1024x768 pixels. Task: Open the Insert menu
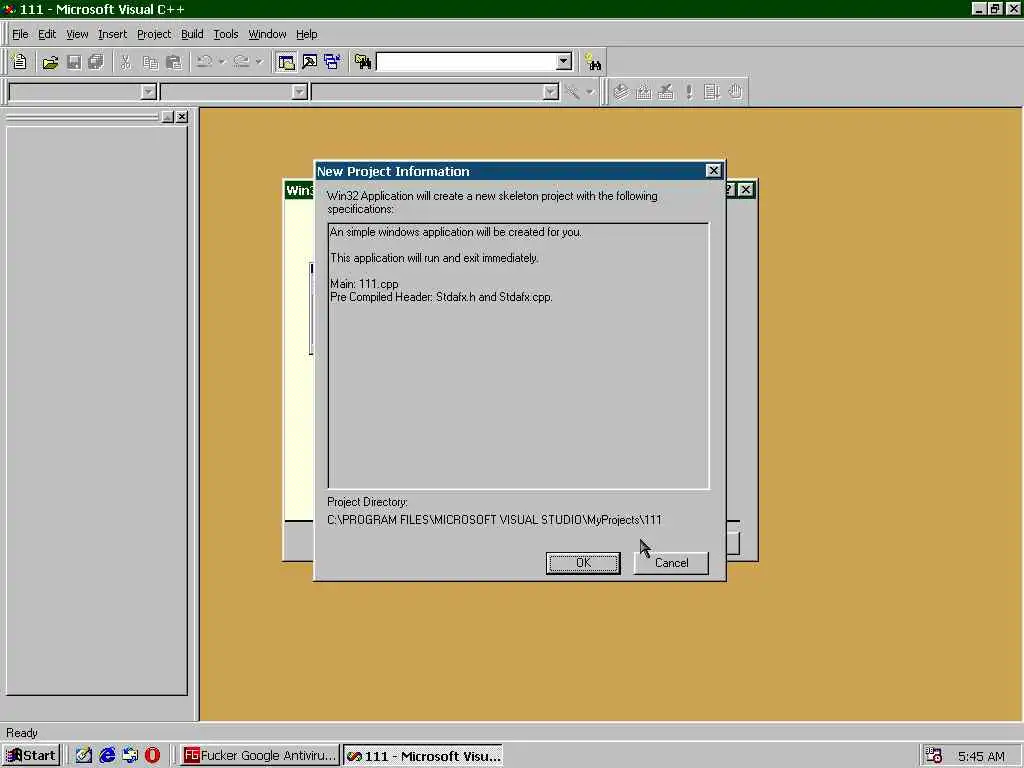(112, 34)
